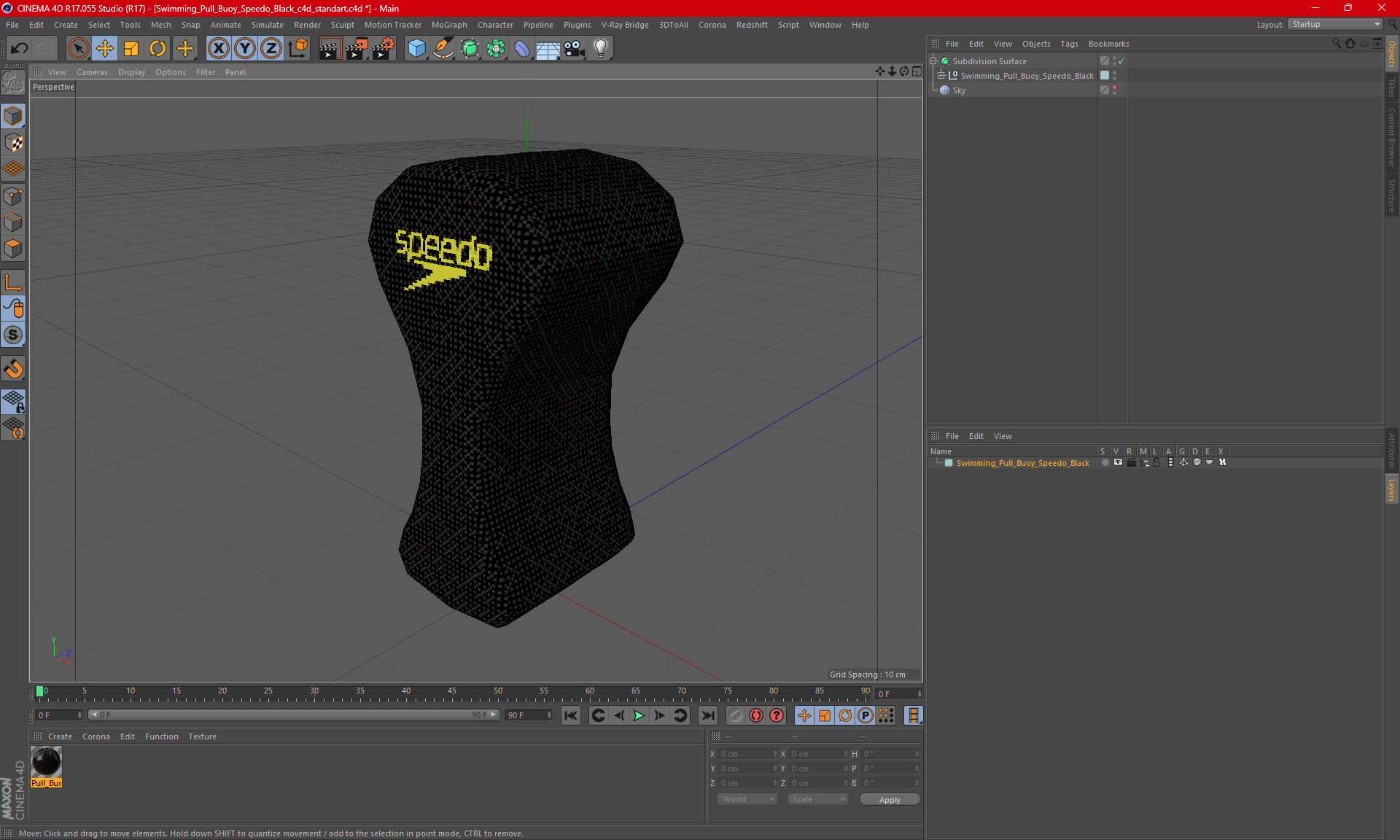This screenshot has width=1400, height=840.
Task: Open Edit Render Settings icon
Action: click(x=384, y=49)
